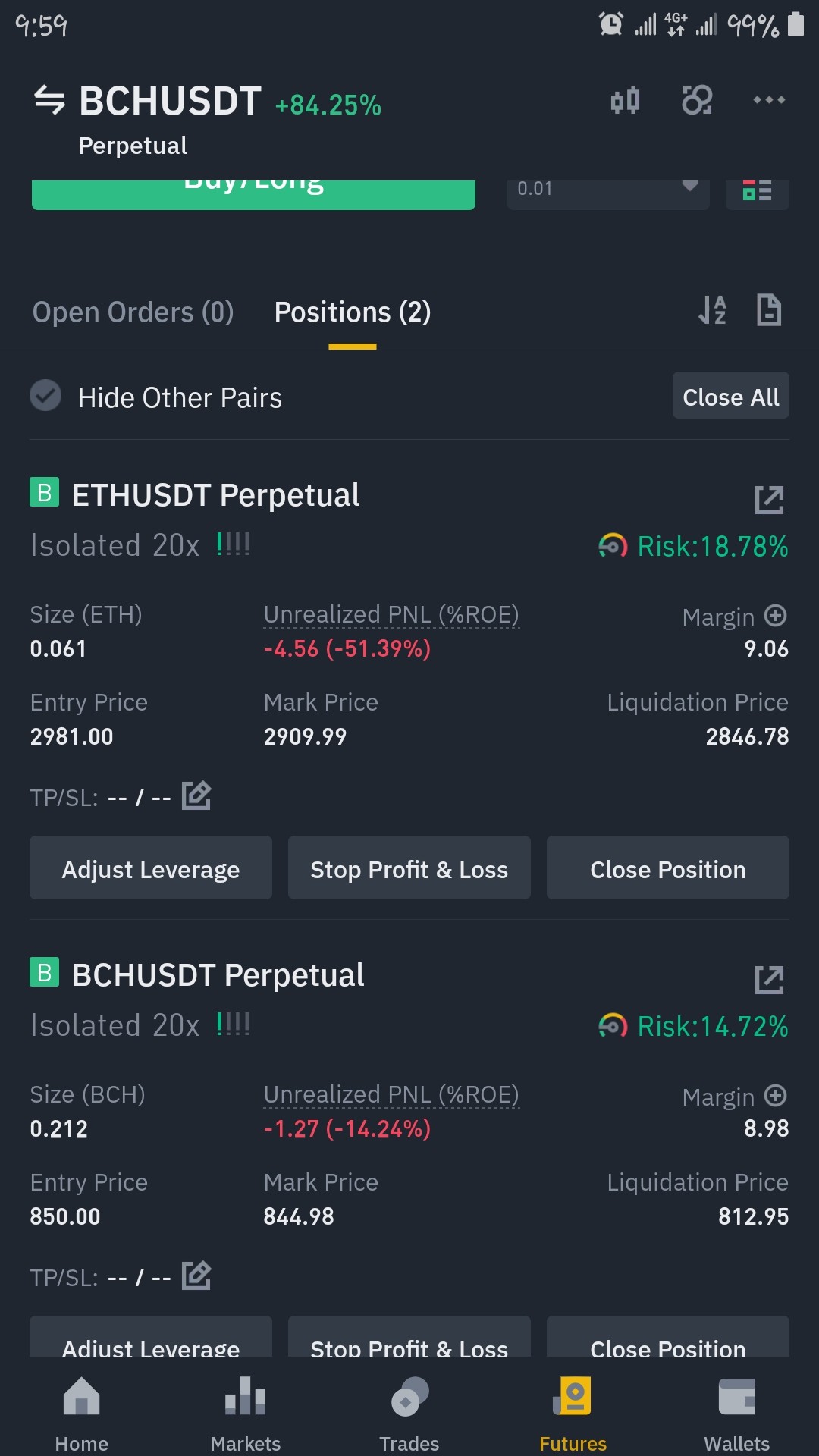Add margin to the BCHUSDT position

[x=775, y=1096]
